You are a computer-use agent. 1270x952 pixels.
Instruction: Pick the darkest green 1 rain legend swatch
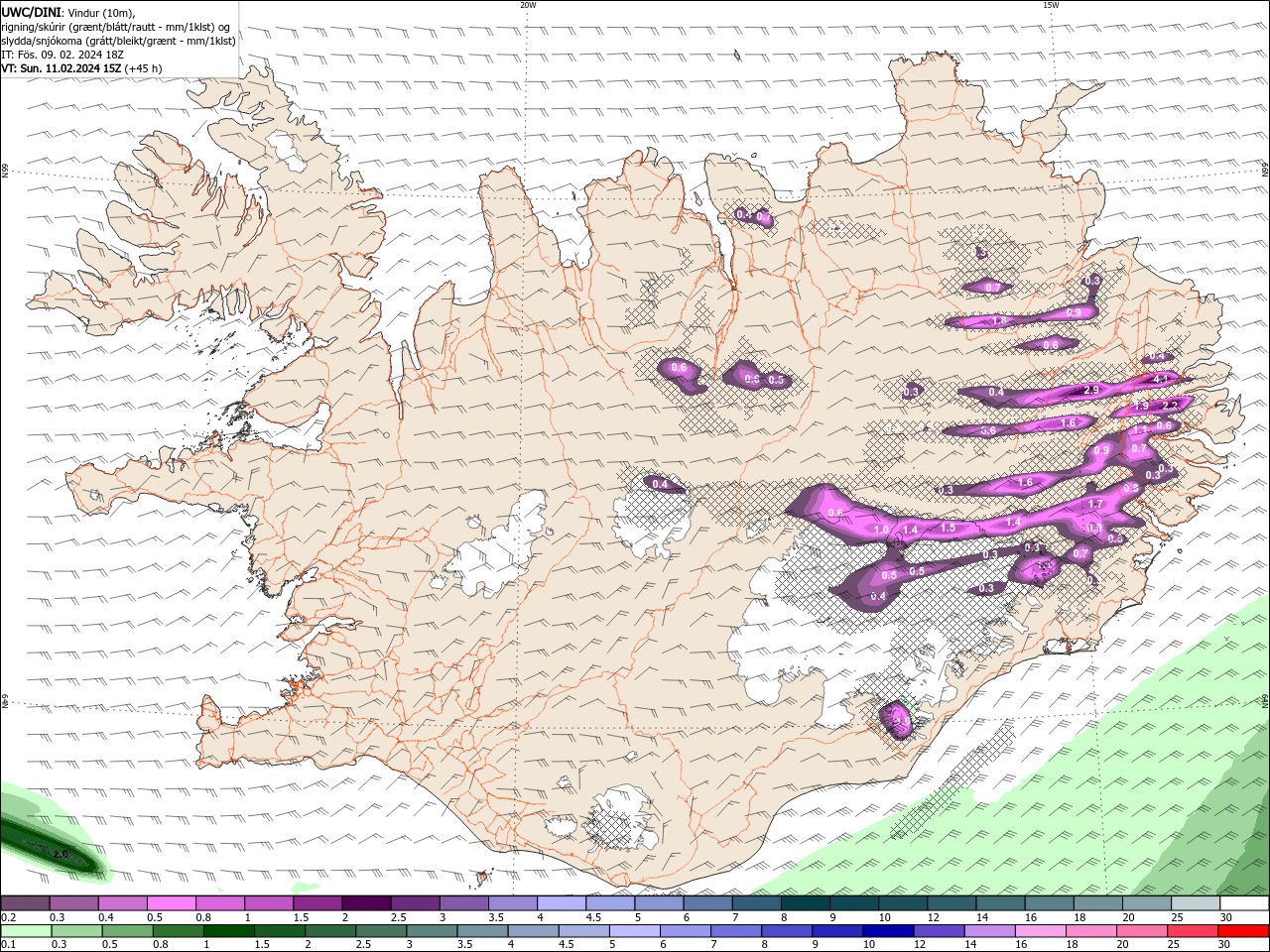coord(228,931)
